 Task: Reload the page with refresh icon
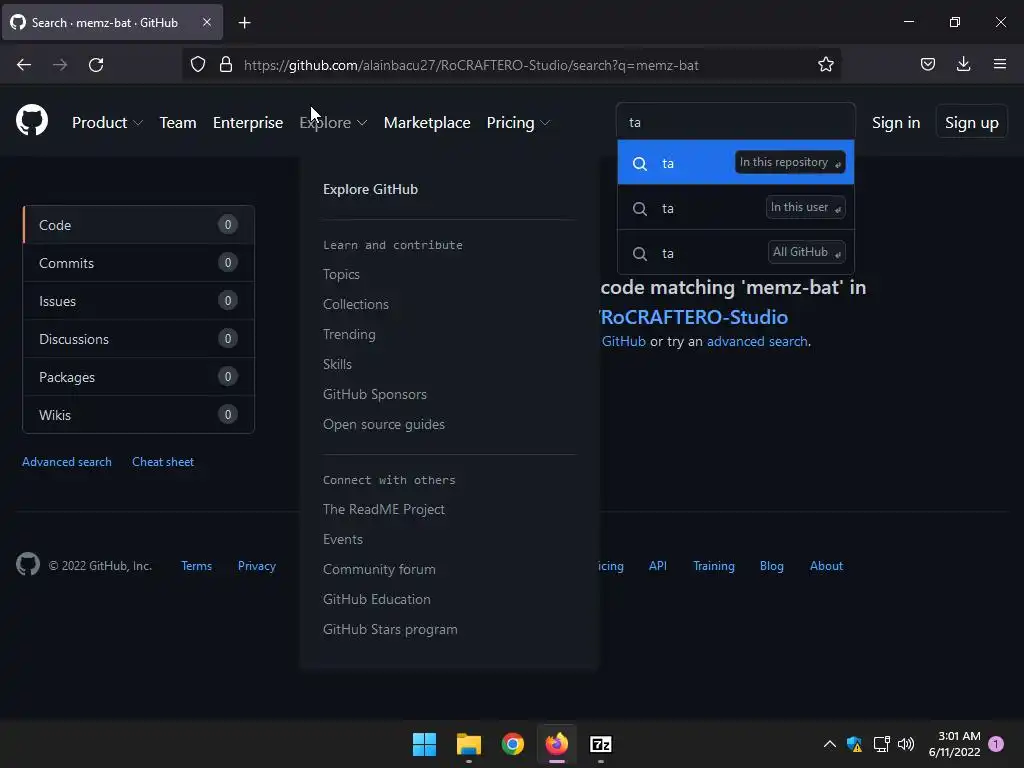pyautogui.click(x=96, y=65)
